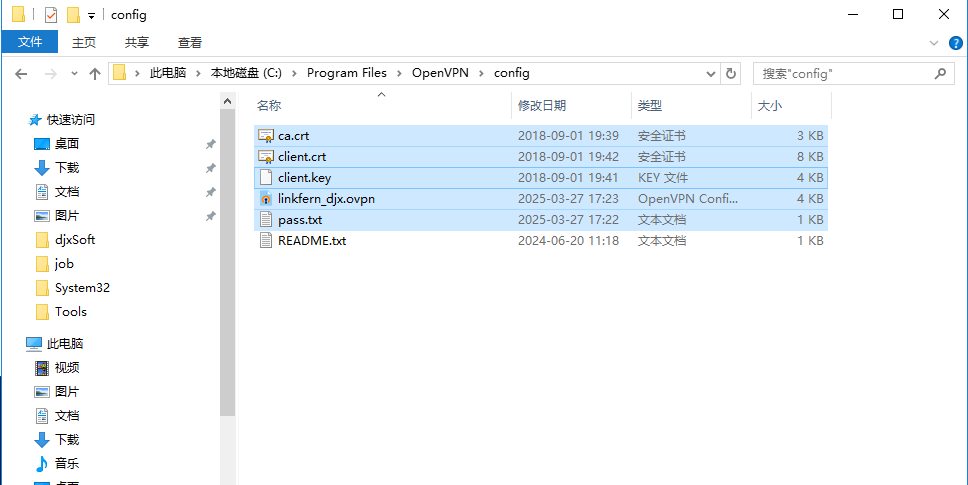This screenshot has height=485, width=968.
Task: Expand the chevron after 此电脑 breadcrumb
Action: (x=198, y=73)
